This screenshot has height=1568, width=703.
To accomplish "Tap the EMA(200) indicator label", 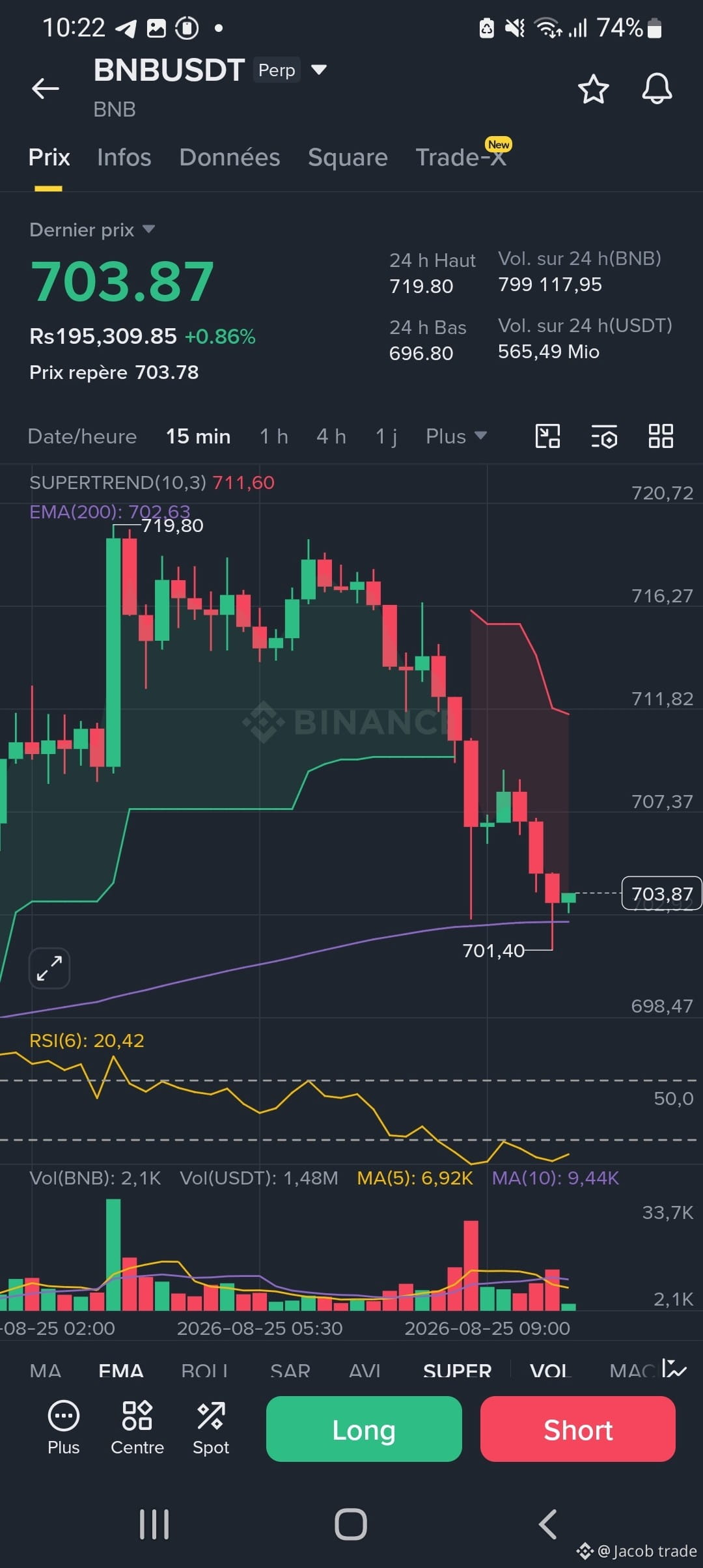I will click(109, 512).
